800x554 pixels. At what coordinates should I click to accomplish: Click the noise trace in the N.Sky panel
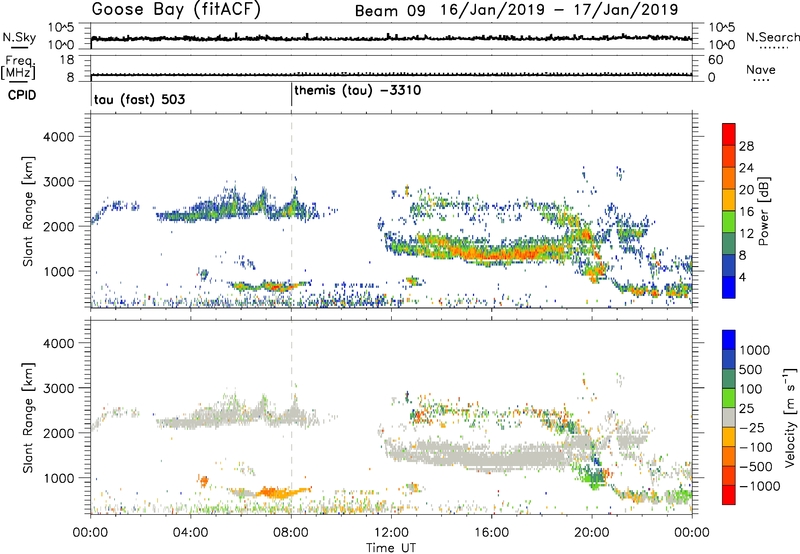click(391, 38)
